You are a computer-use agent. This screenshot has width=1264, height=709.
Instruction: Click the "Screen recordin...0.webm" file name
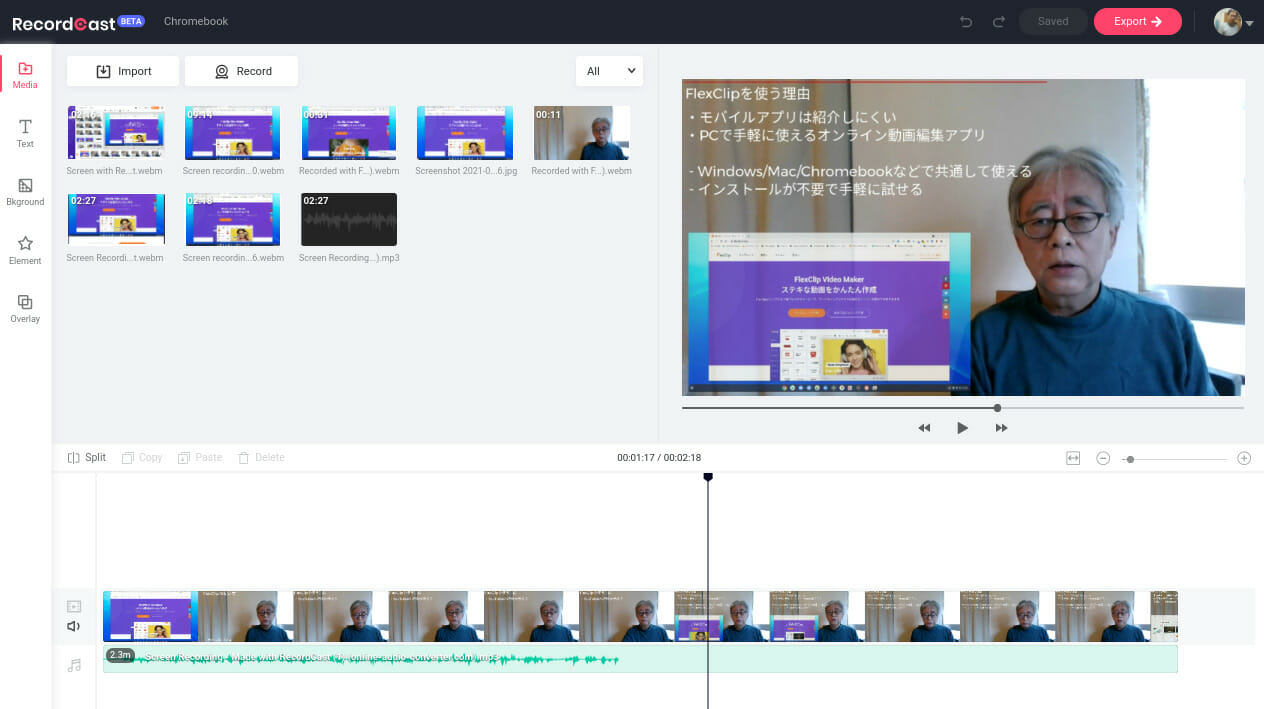pos(233,171)
